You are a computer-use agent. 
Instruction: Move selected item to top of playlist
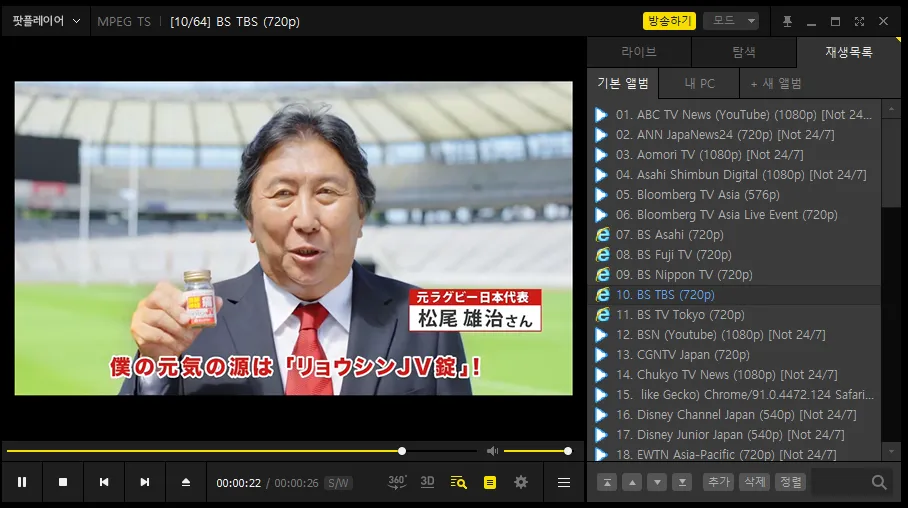tap(607, 482)
